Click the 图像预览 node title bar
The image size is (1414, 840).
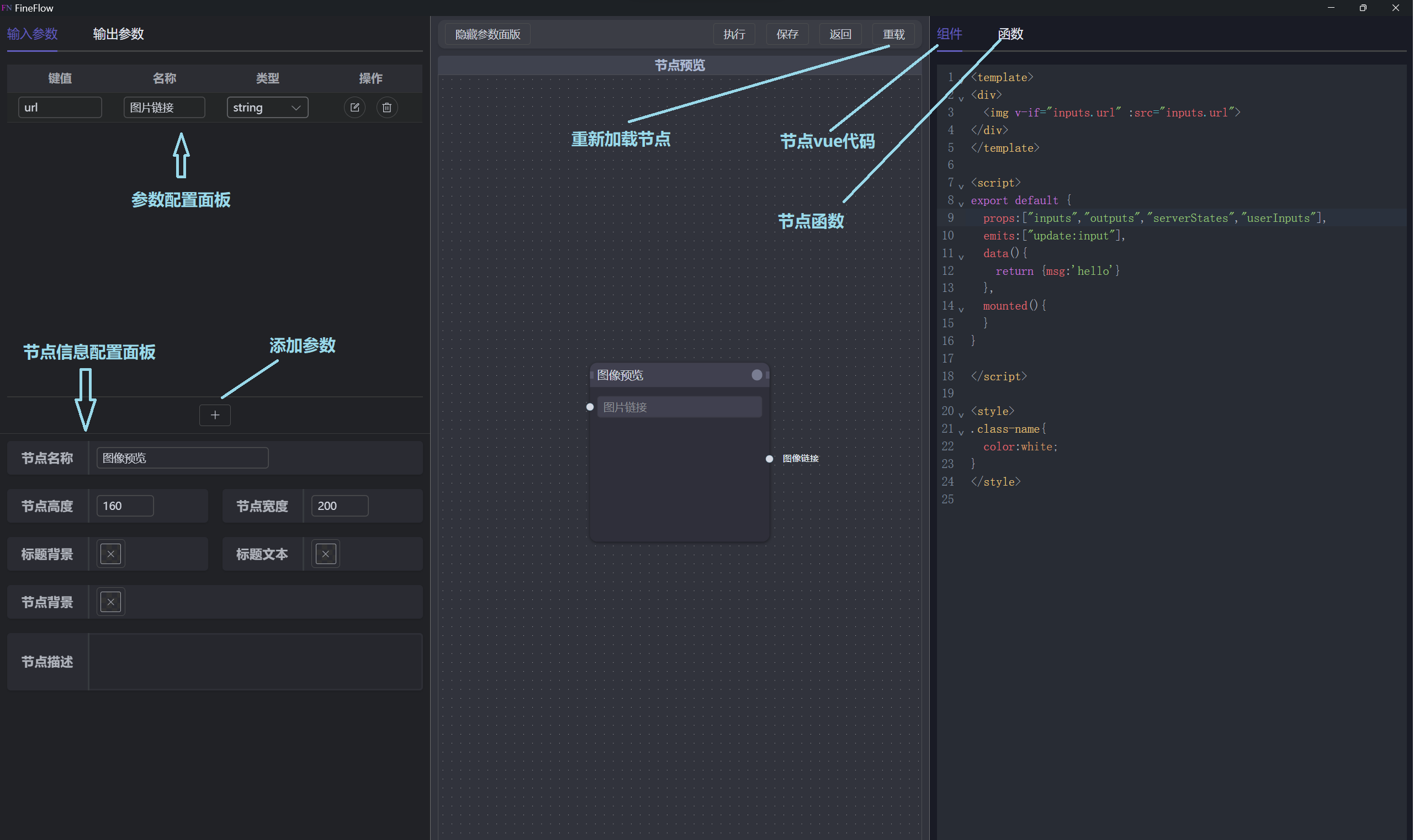[680, 375]
